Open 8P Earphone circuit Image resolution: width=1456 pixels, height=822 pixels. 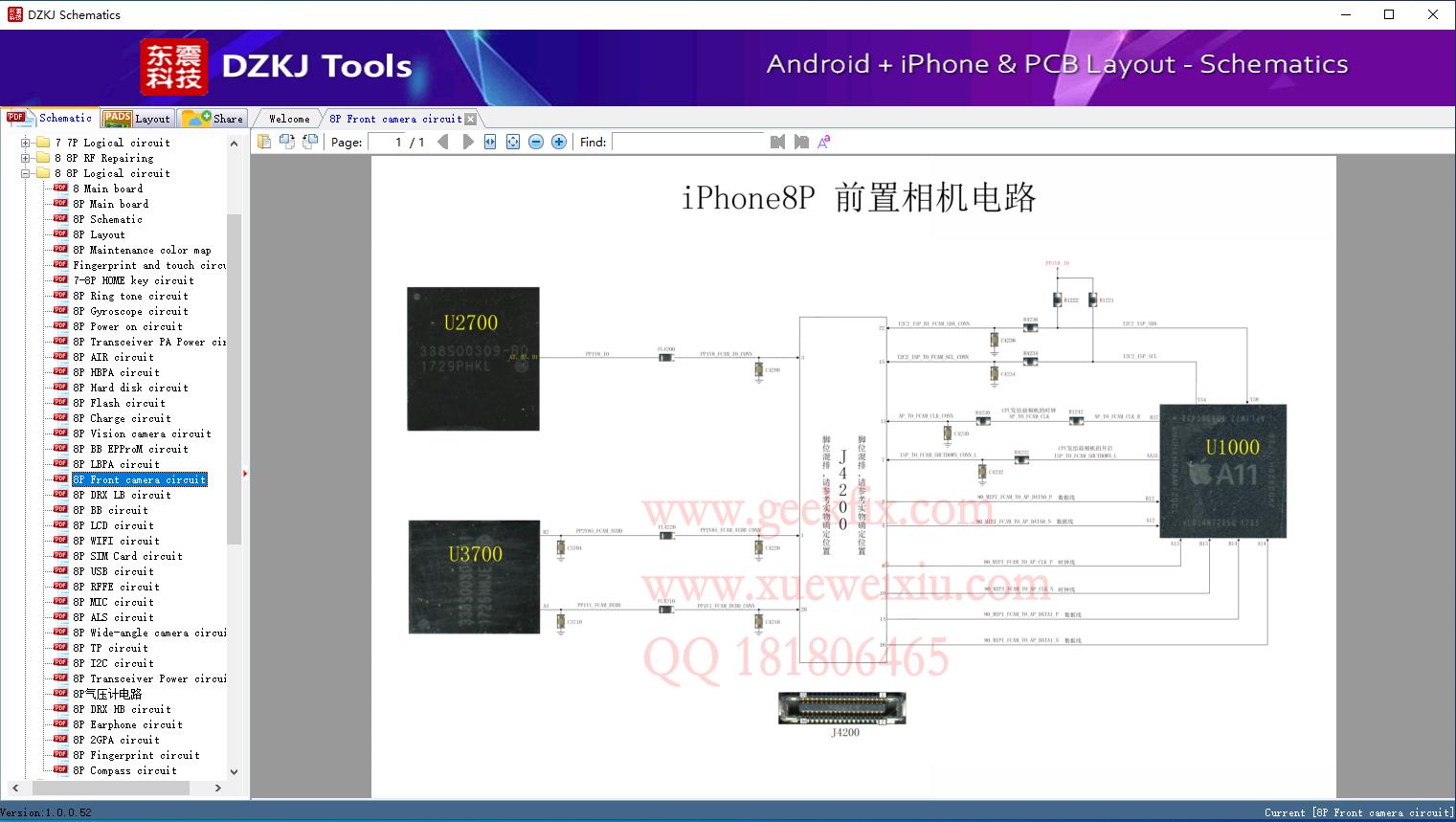point(127,724)
